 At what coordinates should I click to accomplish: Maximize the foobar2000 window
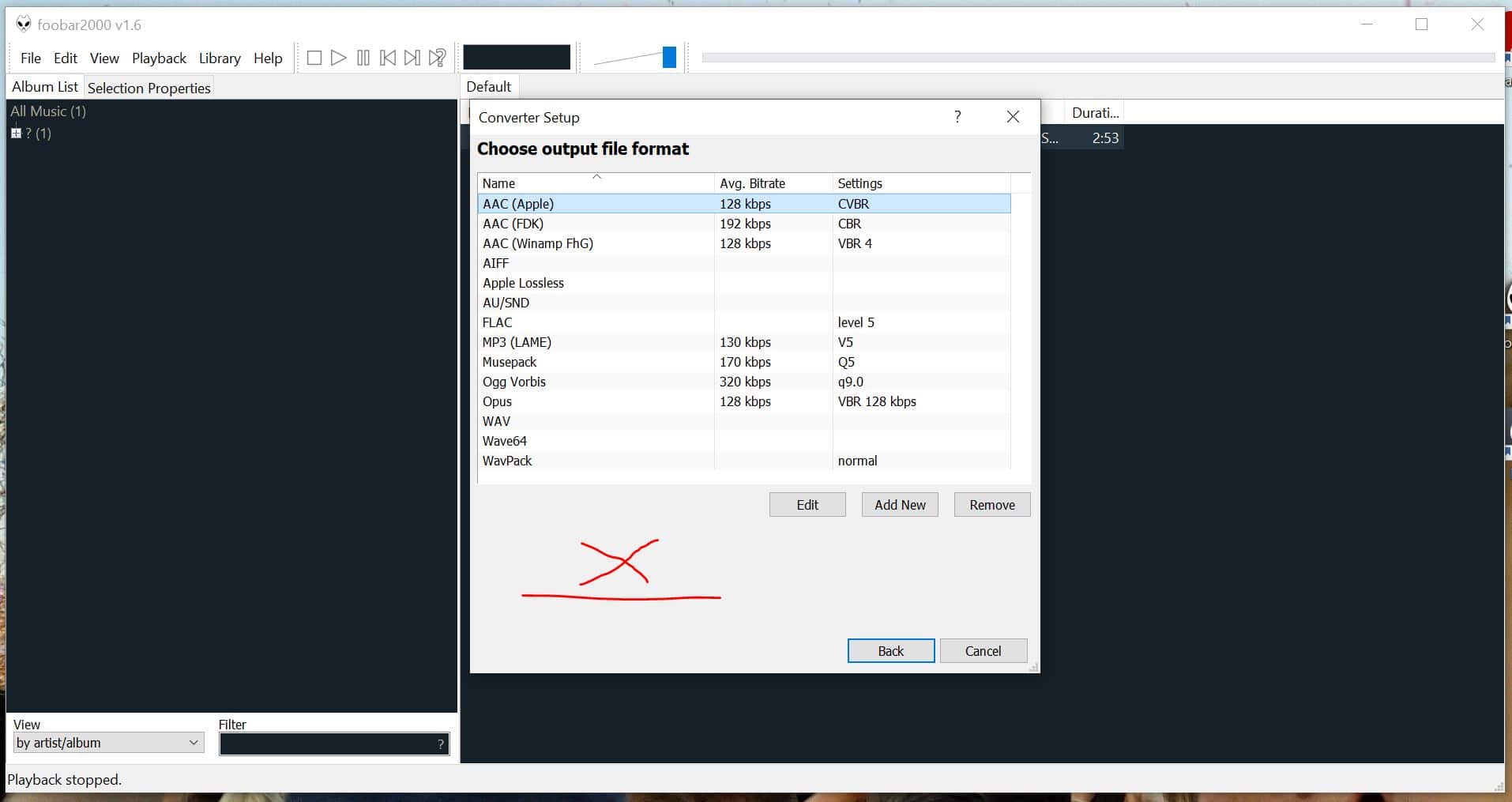(1421, 24)
